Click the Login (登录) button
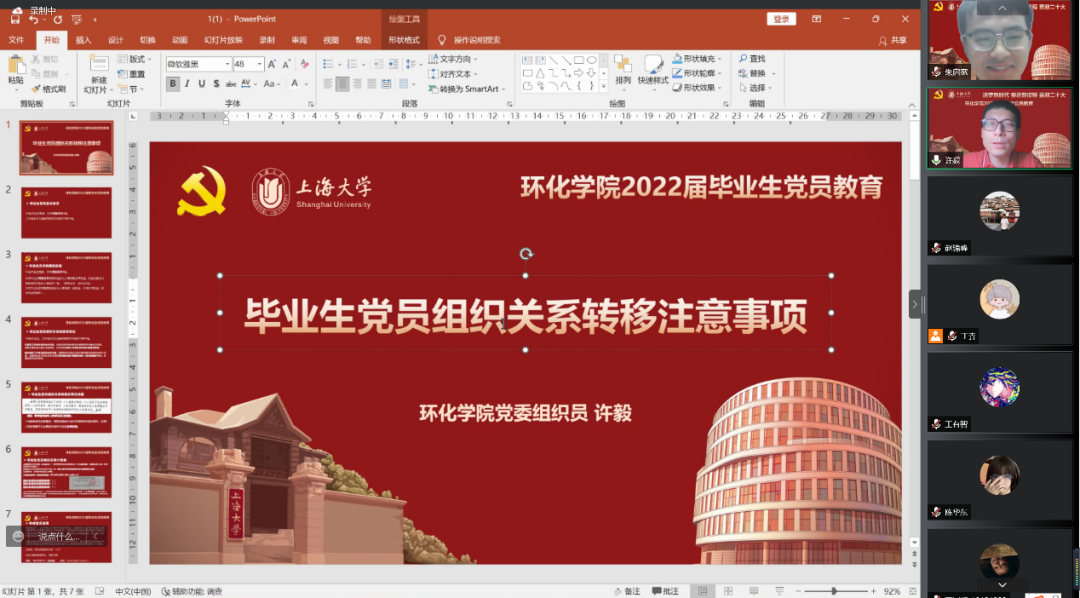1080x598 pixels. pyautogui.click(x=781, y=19)
